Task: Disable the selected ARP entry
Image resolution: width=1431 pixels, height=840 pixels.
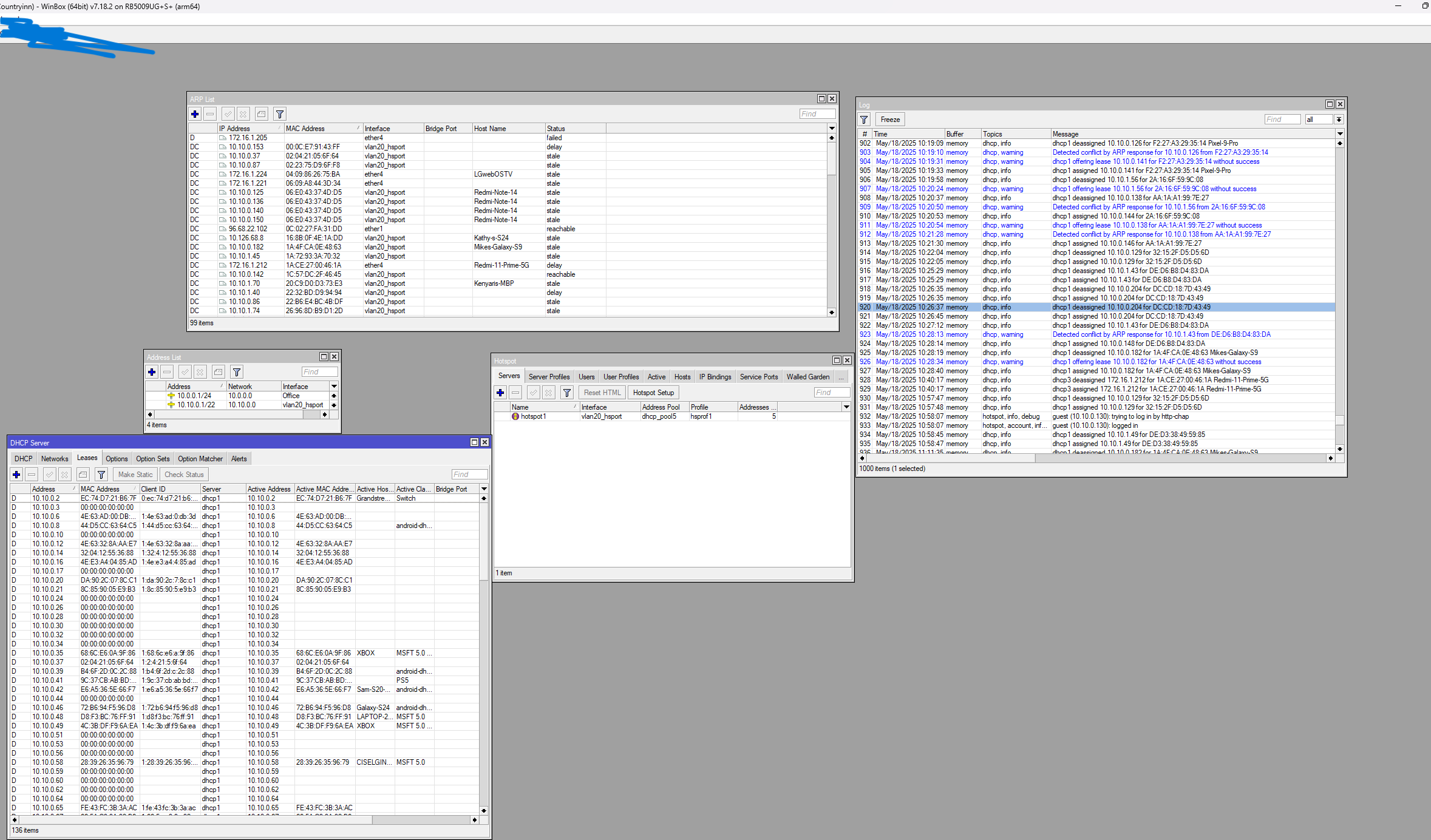Action: click(x=243, y=113)
